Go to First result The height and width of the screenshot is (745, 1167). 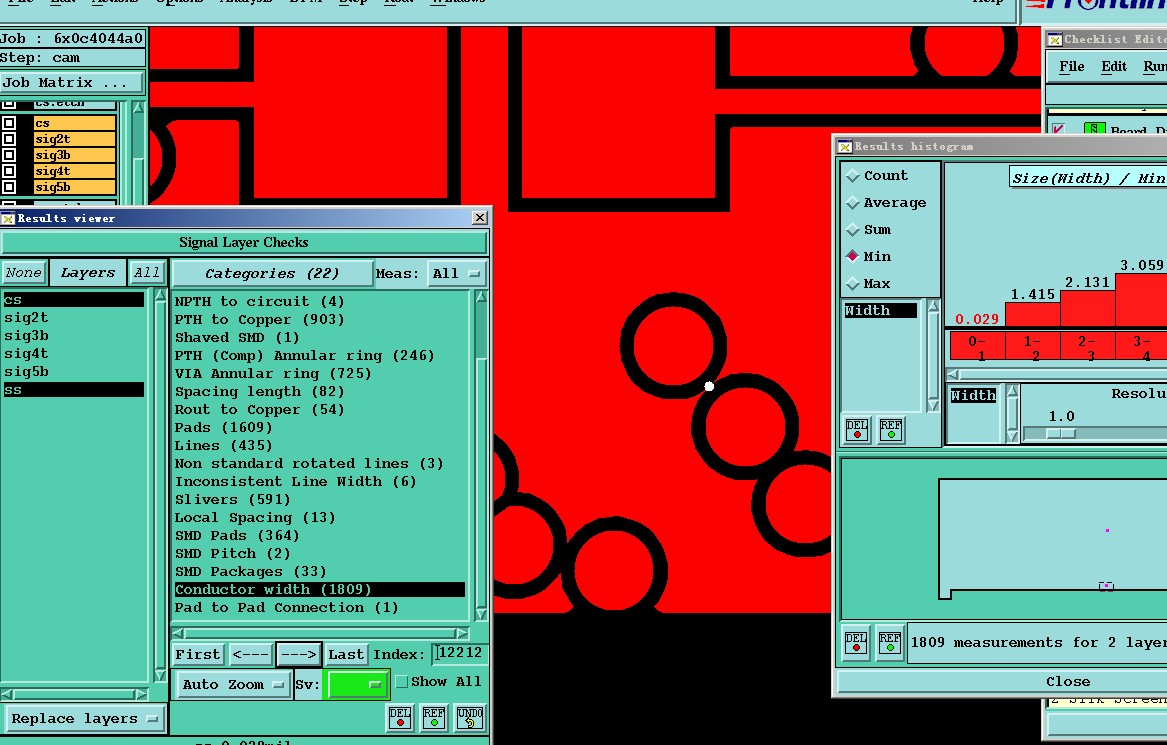coord(198,655)
